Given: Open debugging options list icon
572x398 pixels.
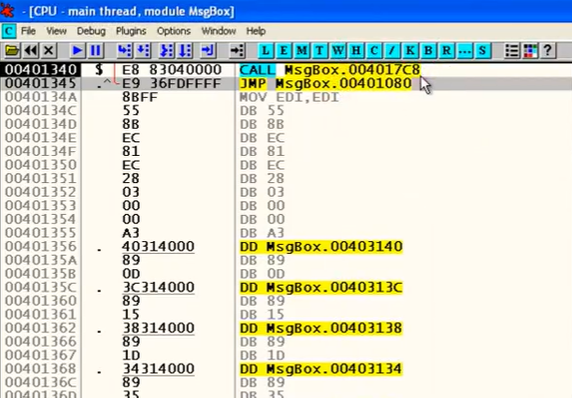Looking at the screenshot, I should pos(512,50).
